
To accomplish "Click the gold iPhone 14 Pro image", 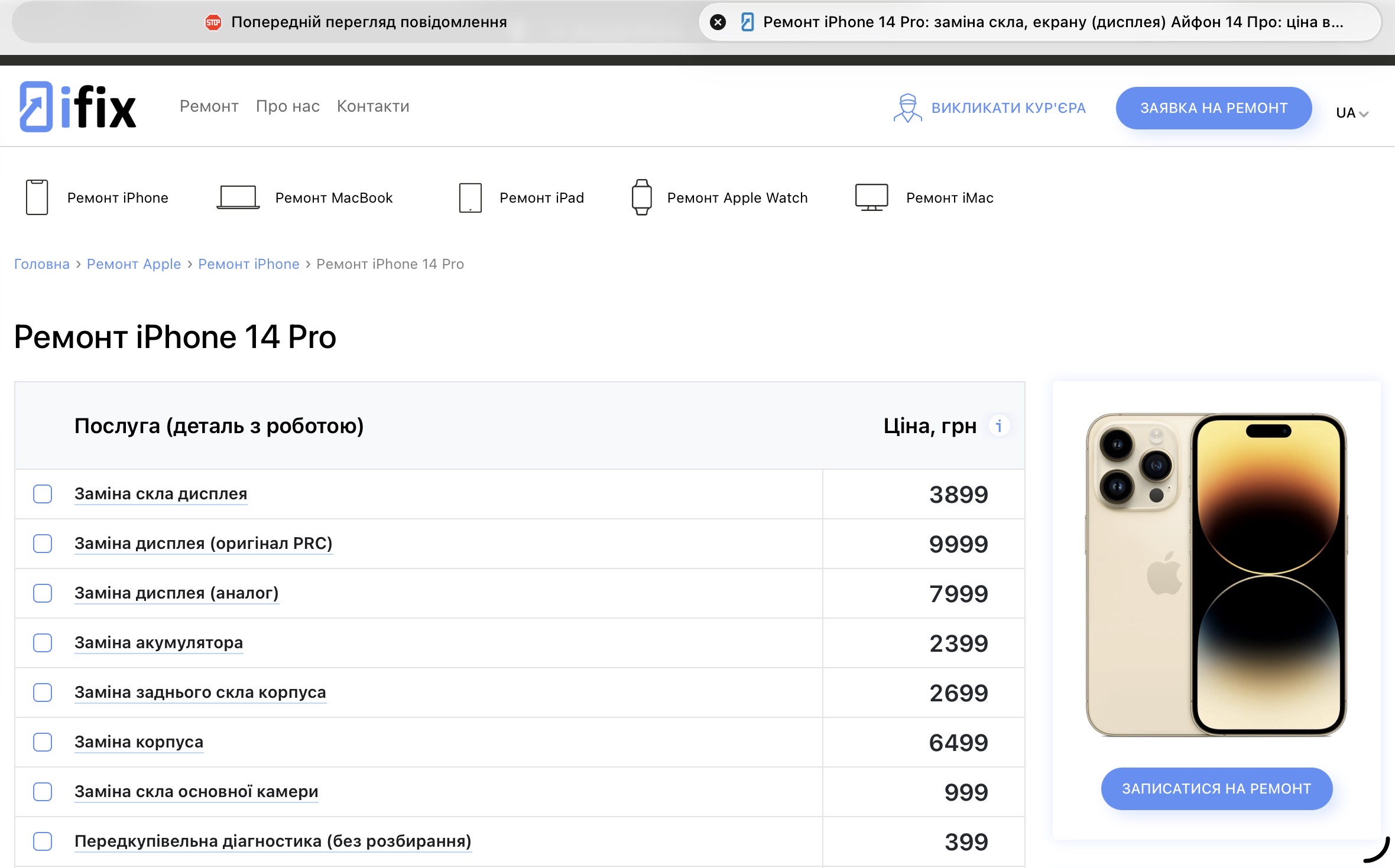I will pyautogui.click(x=1216, y=574).
